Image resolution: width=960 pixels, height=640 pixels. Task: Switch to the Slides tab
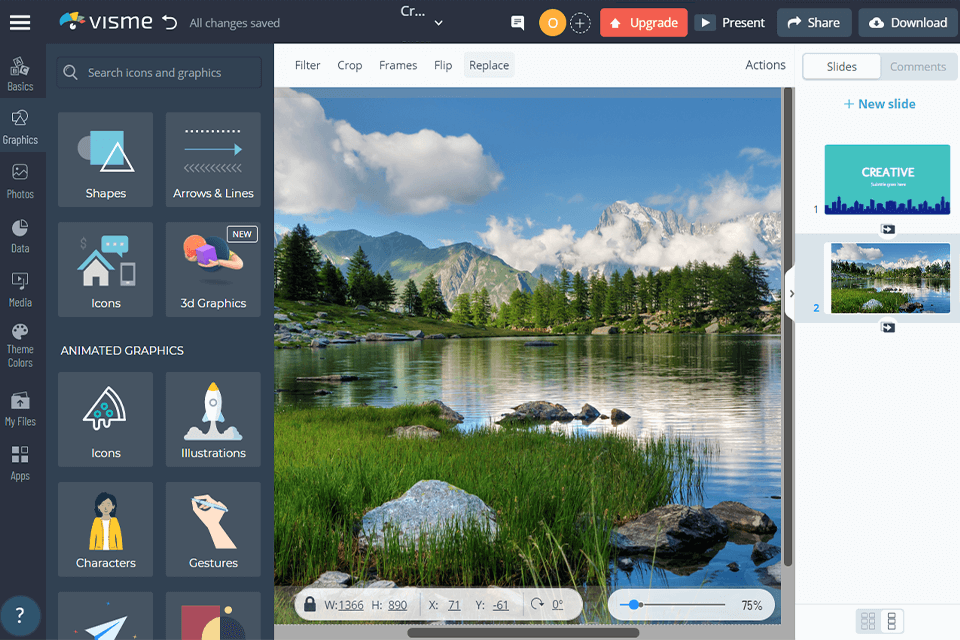841,67
